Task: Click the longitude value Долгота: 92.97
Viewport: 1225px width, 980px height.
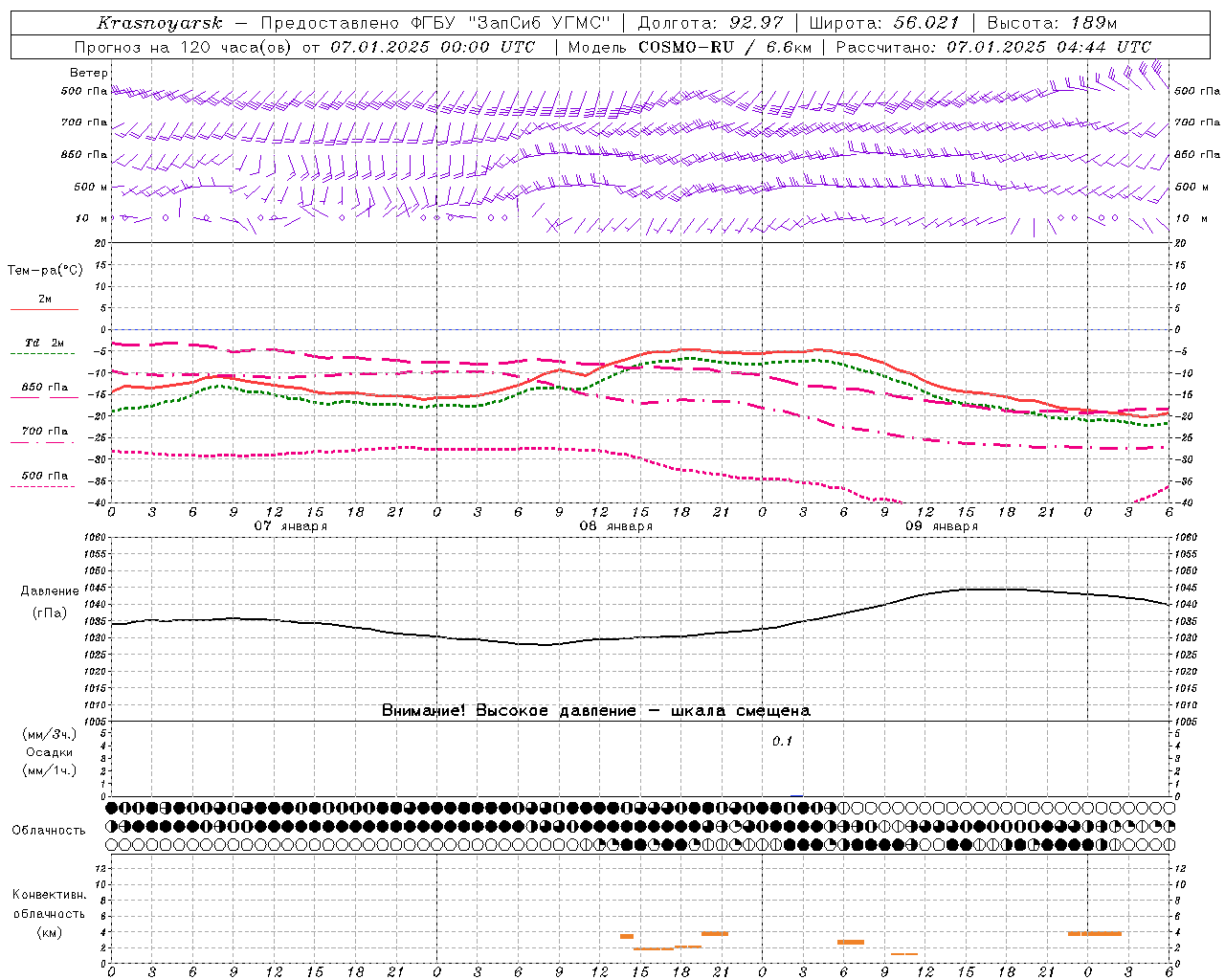Action: click(711, 23)
